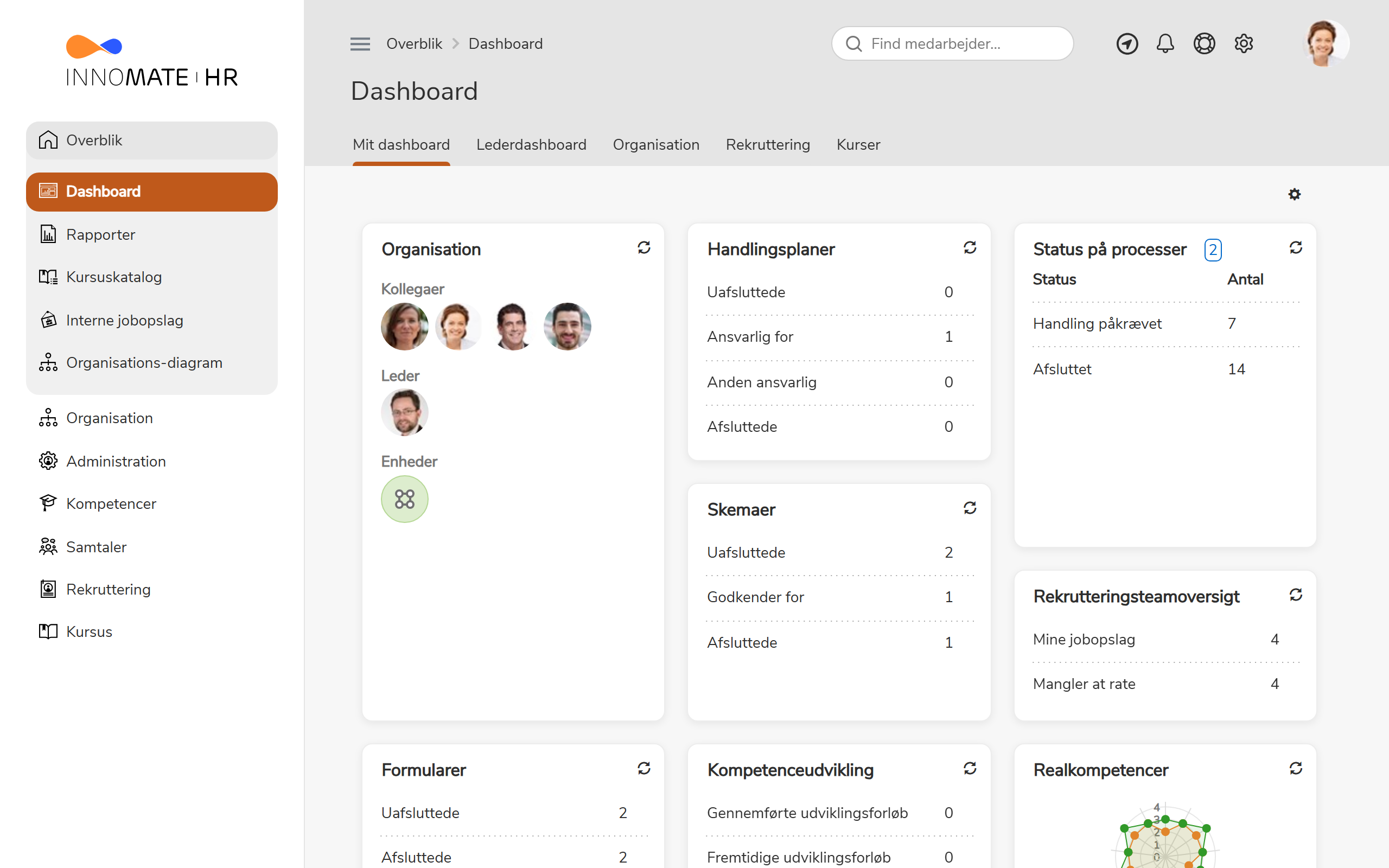The width and height of the screenshot is (1389, 868).
Task: Click the blue badge next to Status på processer
Action: tap(1213, 250)
